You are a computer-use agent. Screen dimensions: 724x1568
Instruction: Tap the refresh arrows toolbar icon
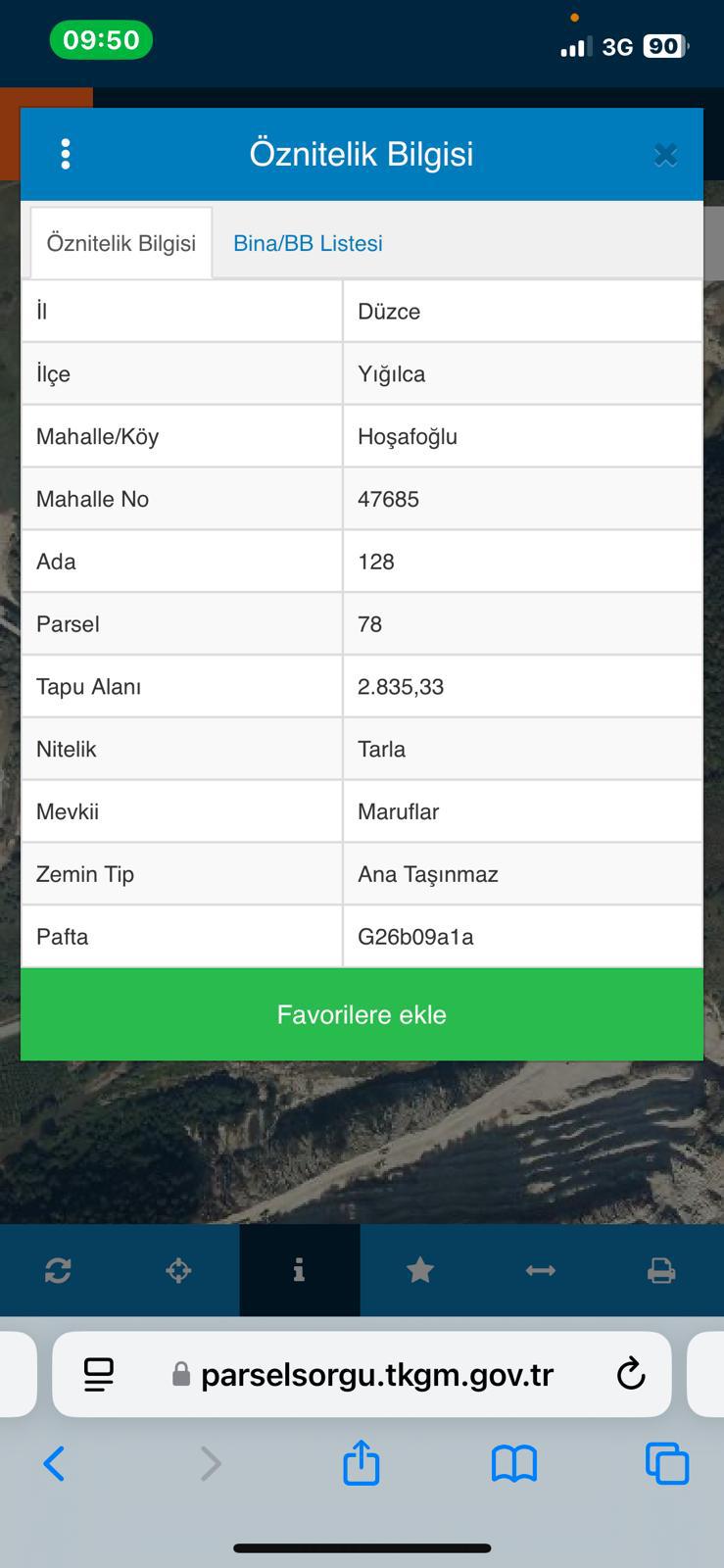click(58, 1271)
